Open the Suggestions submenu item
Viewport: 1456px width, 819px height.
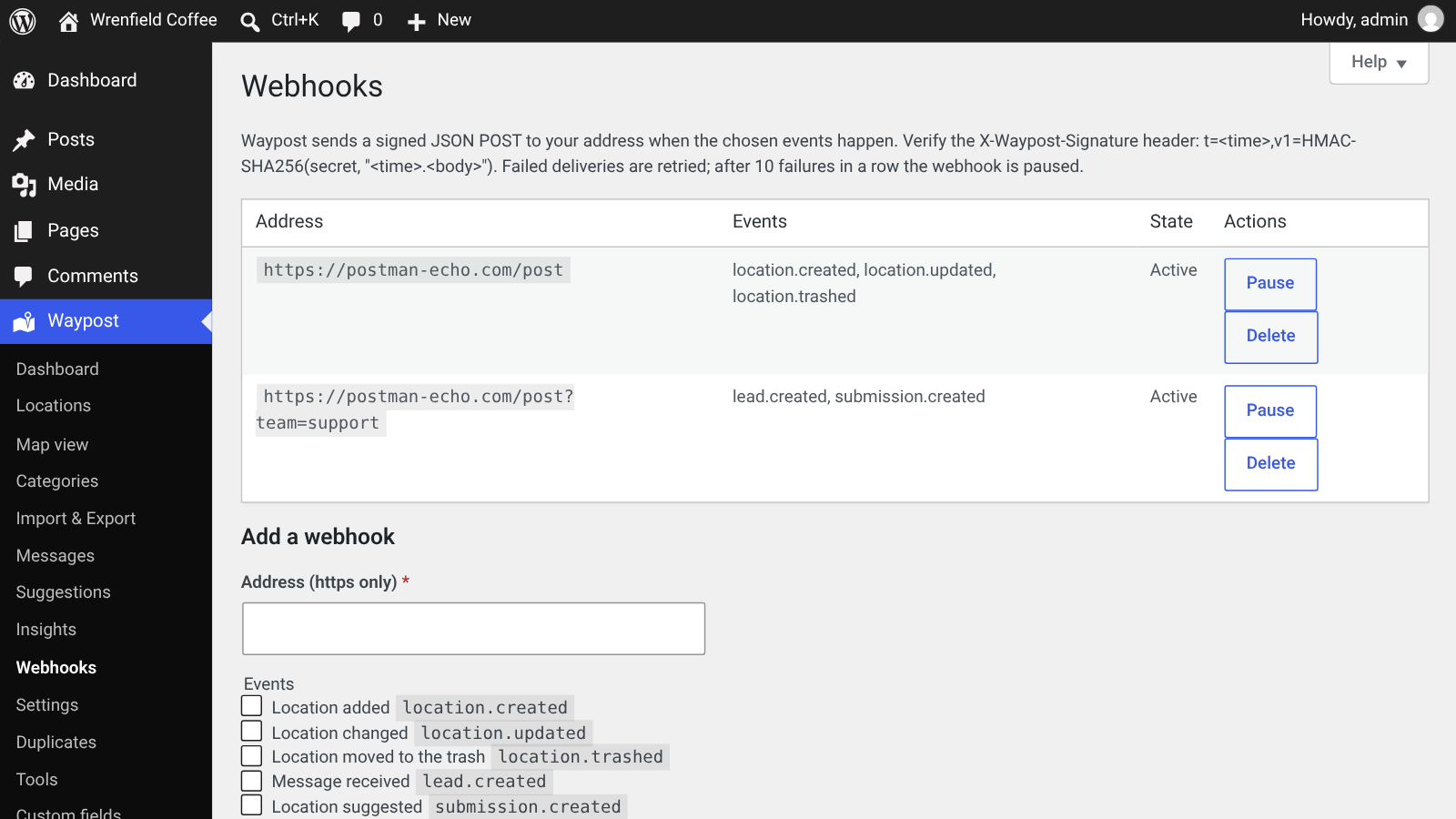(63, 592)
